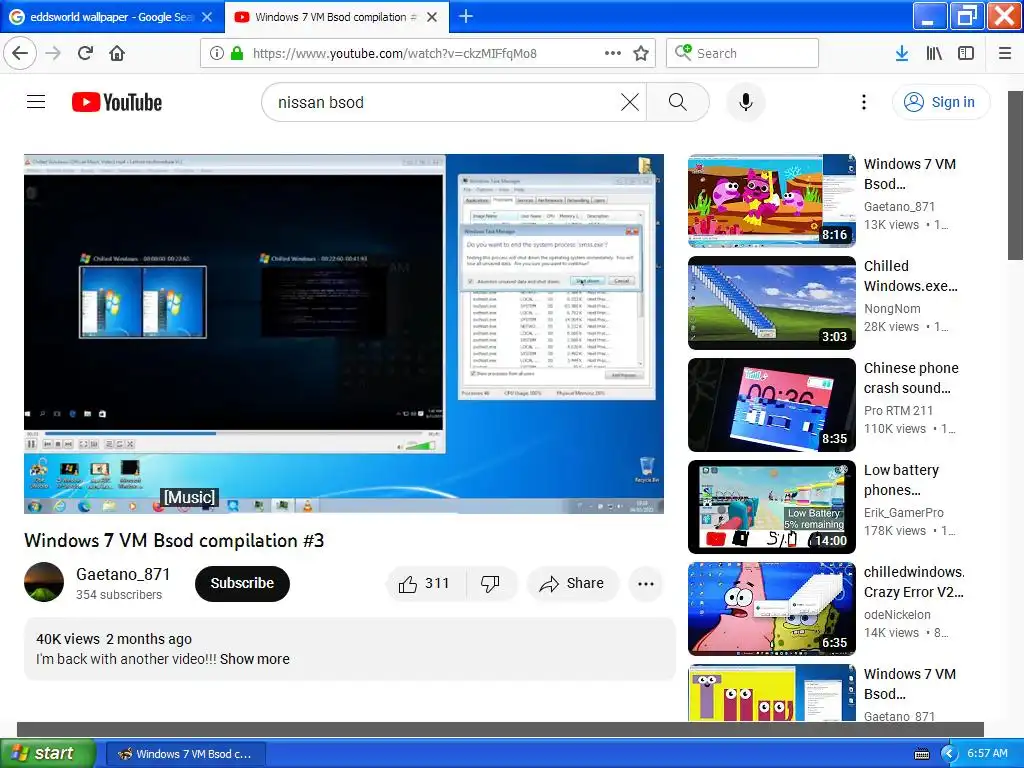The width and height of the screenshot is (1024, 768).
Task: Click the green padlock security icon
Action: click(x=238, y=53)
